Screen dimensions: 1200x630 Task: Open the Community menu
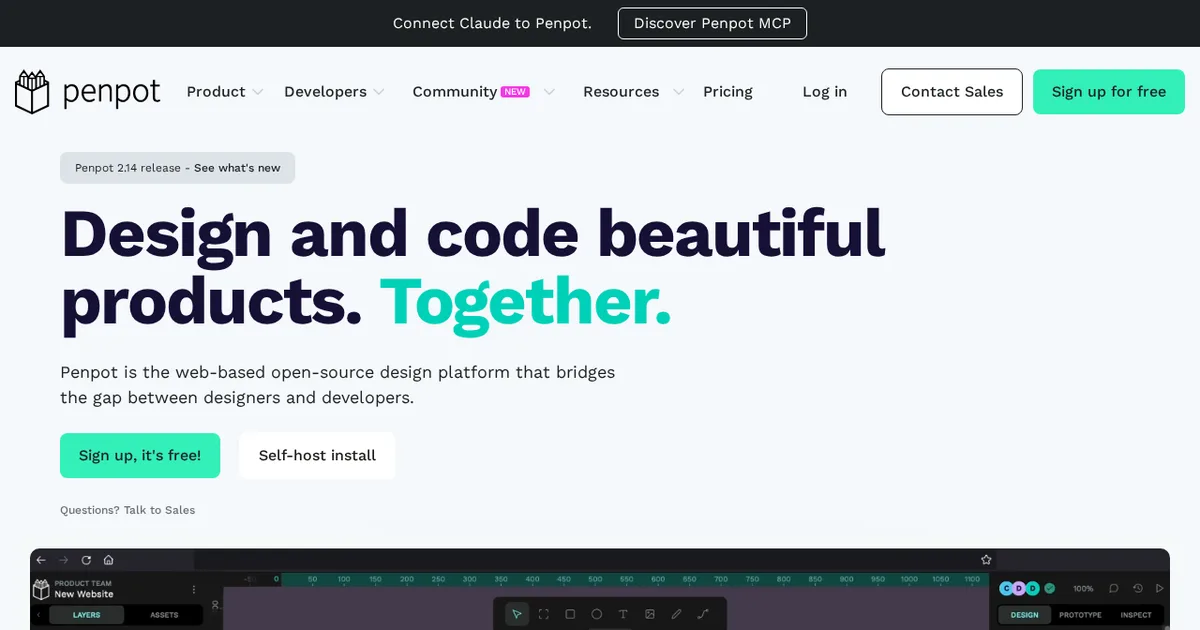[x=455, y=92]
